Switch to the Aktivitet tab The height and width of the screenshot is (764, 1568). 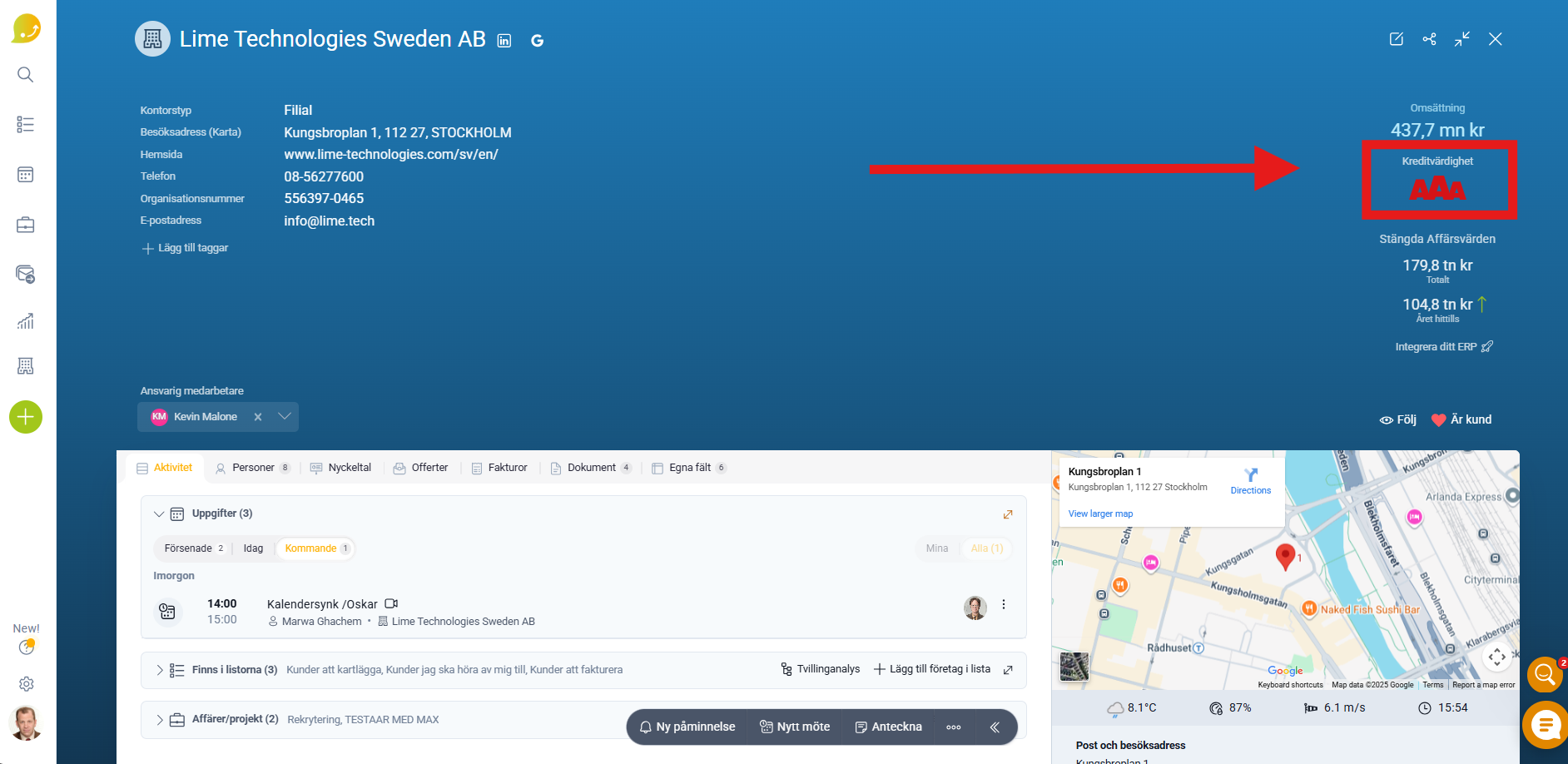165,468
